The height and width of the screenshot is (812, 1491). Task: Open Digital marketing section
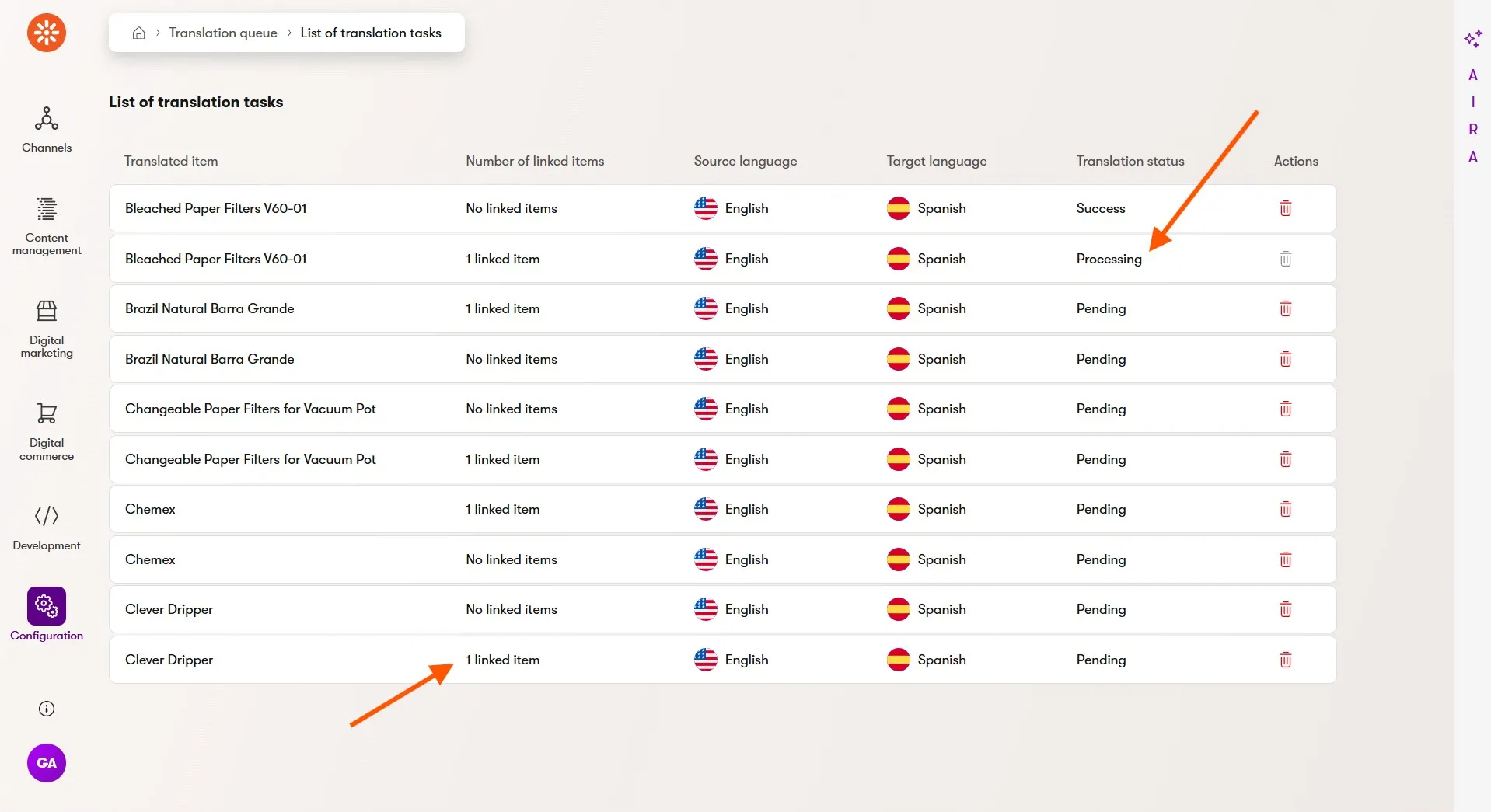(x=47, y=328)
